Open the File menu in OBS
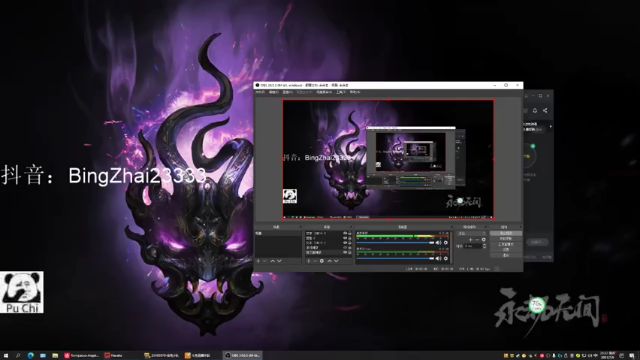640x360 pixels. pos(260,92)
